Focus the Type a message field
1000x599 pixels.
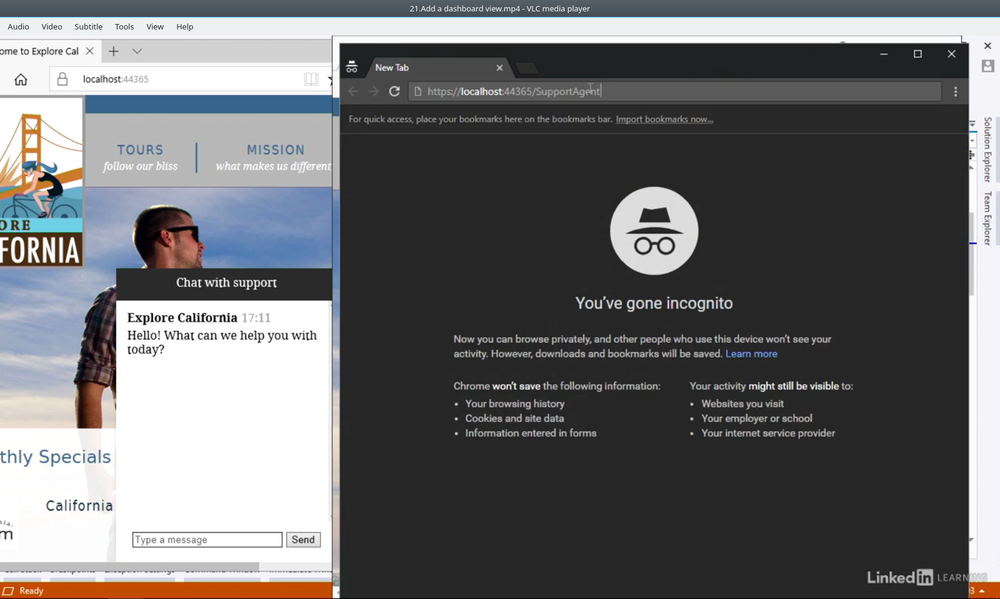pyautogui.click(x=207, y=540)
